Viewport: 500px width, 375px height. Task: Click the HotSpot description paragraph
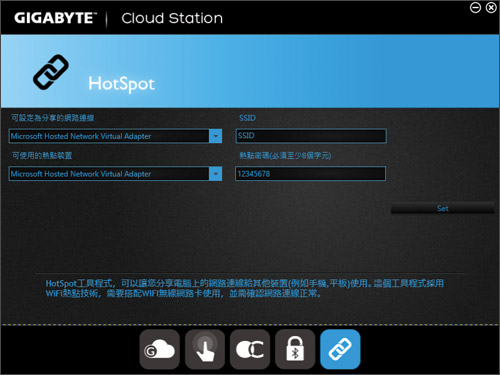coord(245,288)
